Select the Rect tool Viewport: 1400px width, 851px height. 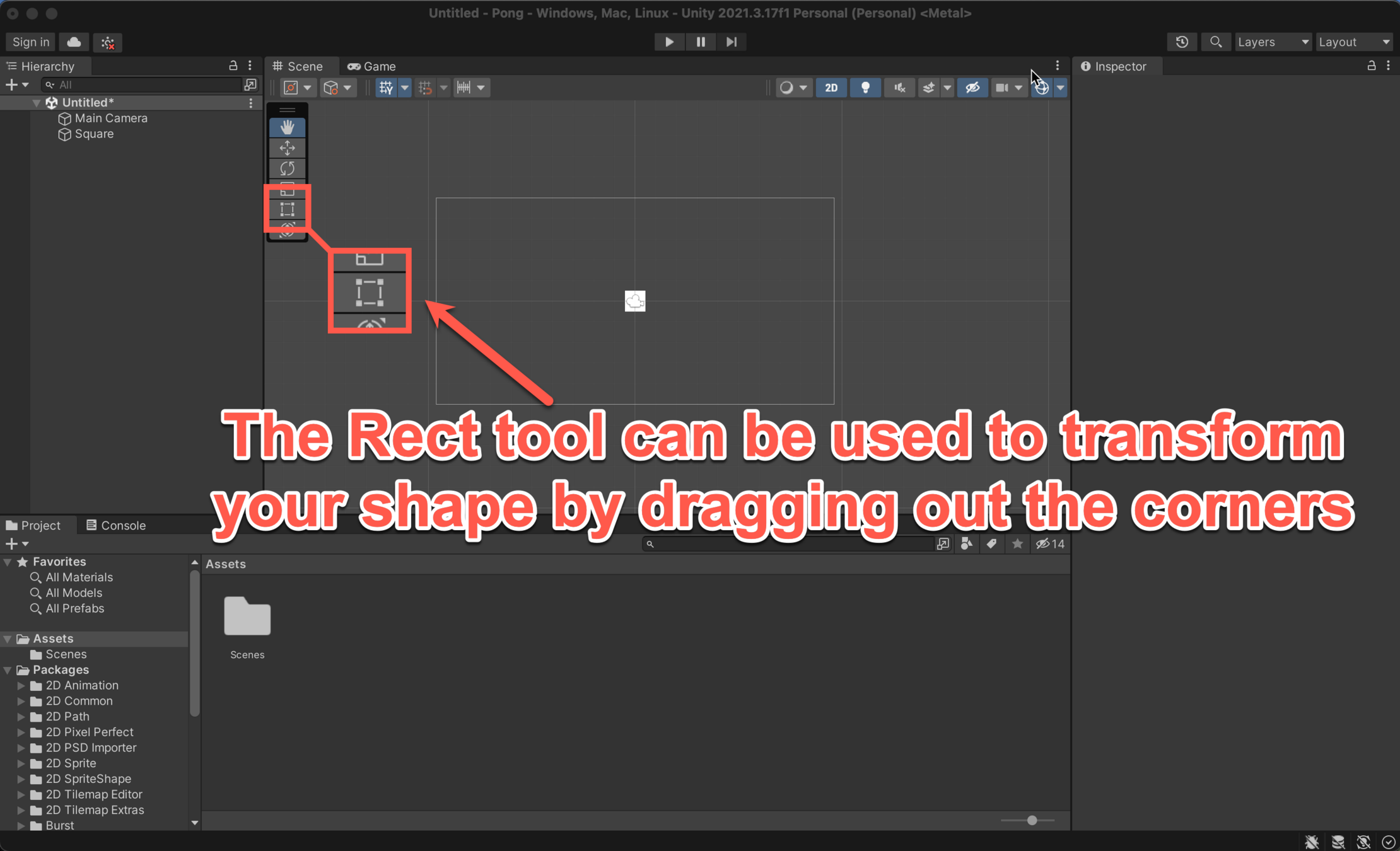coord(287,209)
